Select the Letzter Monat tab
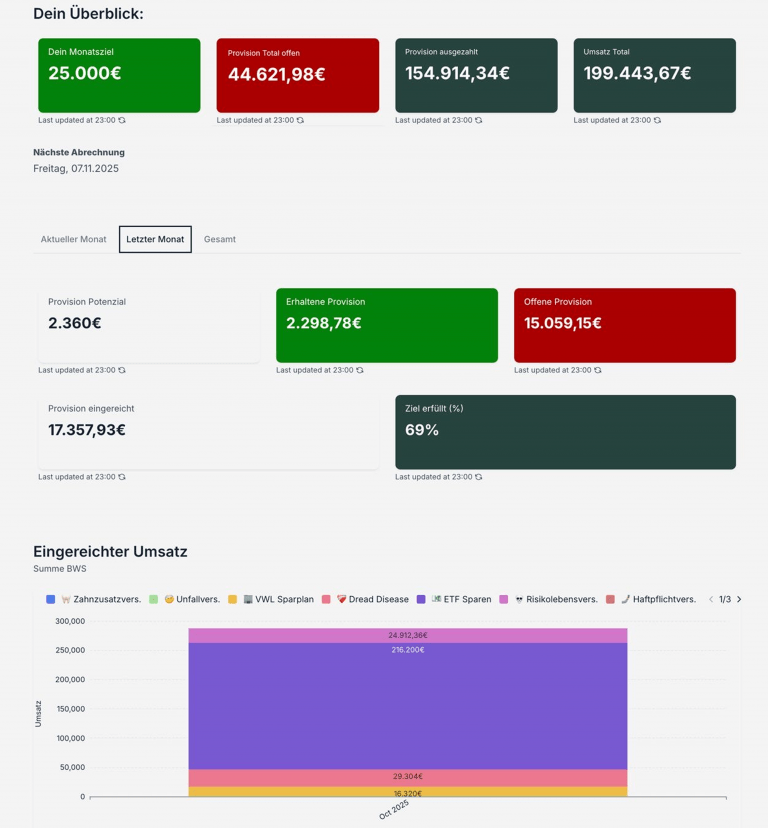The height and width of the screenshot is (828, 768). click(155, 239)
